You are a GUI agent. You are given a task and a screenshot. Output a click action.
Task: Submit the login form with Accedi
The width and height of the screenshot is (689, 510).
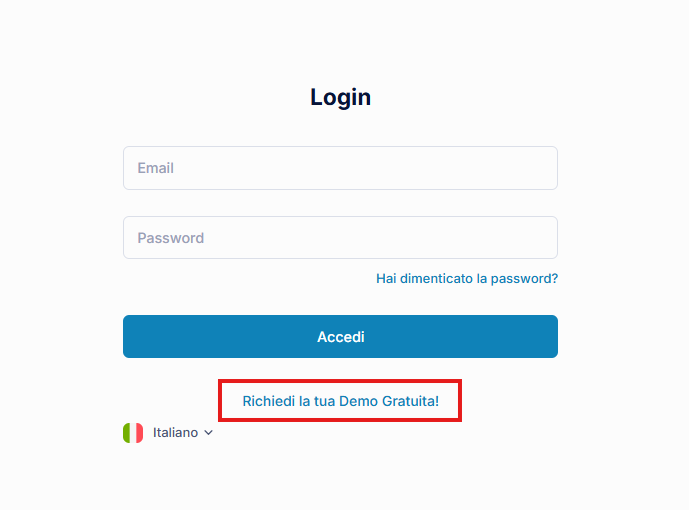(x=340, y=337)
